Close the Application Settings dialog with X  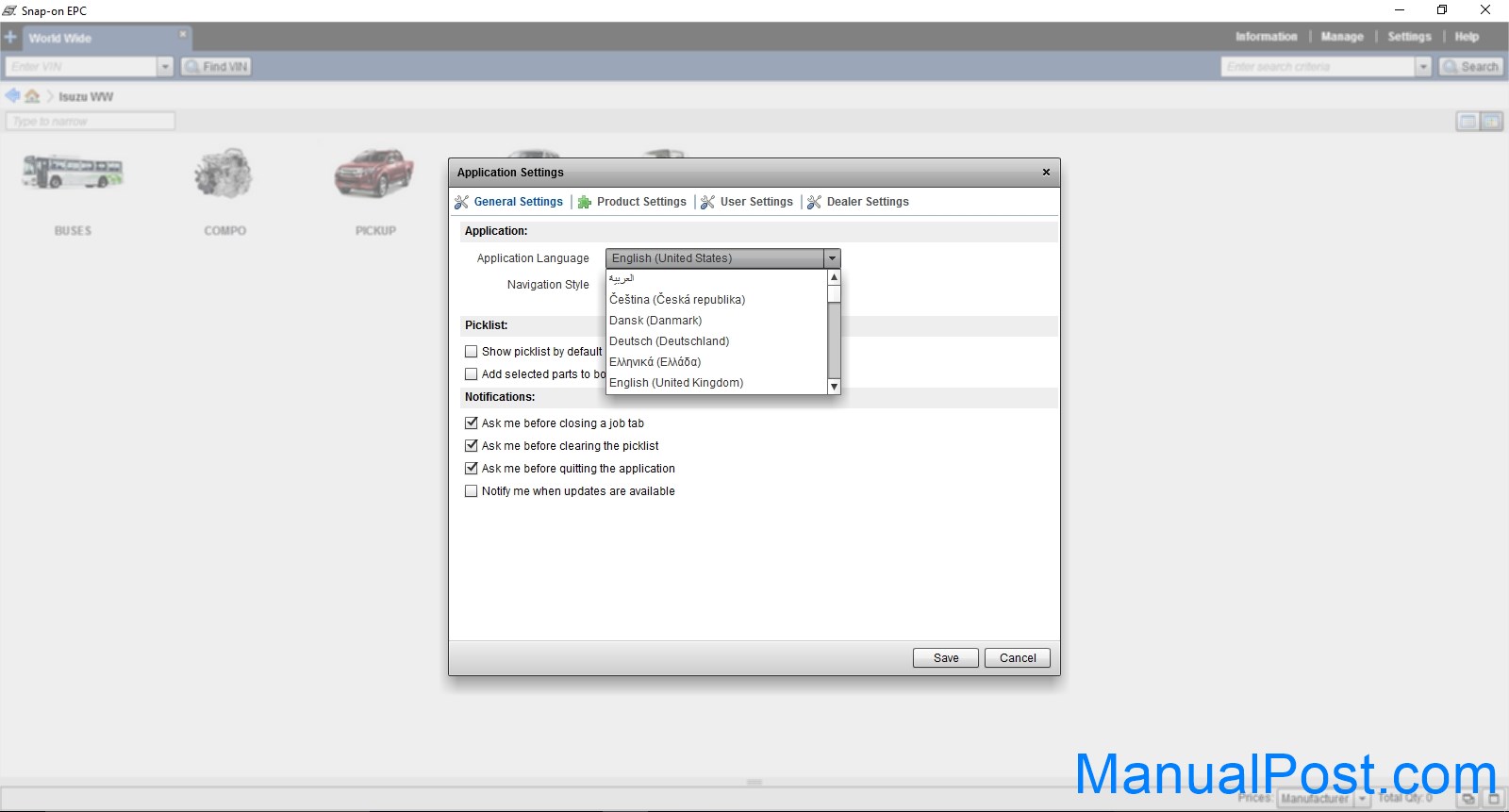click(1046, 173)
